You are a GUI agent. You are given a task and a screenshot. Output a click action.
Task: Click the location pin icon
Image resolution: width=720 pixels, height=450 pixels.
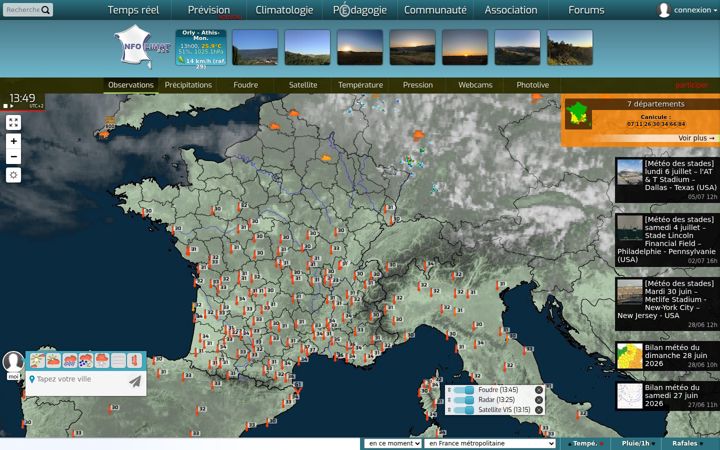tap(32, 379)
